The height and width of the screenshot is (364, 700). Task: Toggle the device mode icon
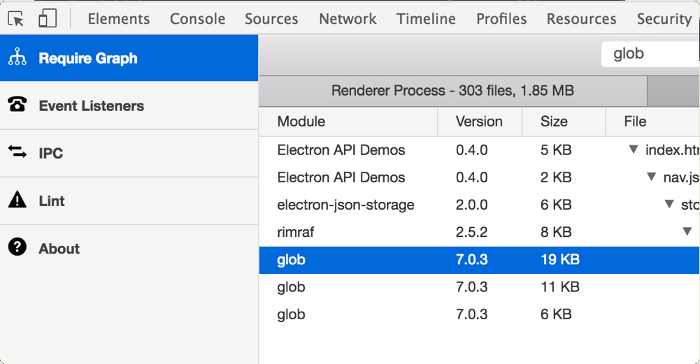(47, 18)
